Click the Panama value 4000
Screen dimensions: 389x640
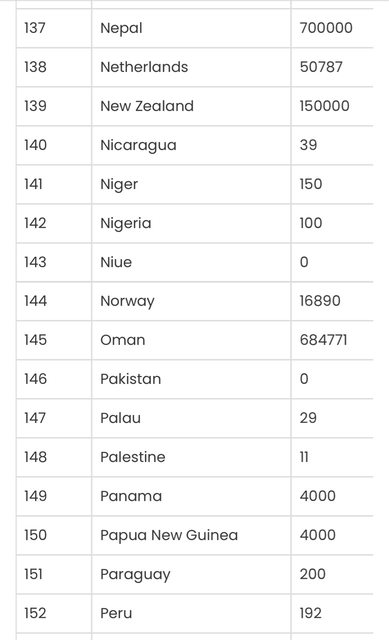tap(318, 496)
